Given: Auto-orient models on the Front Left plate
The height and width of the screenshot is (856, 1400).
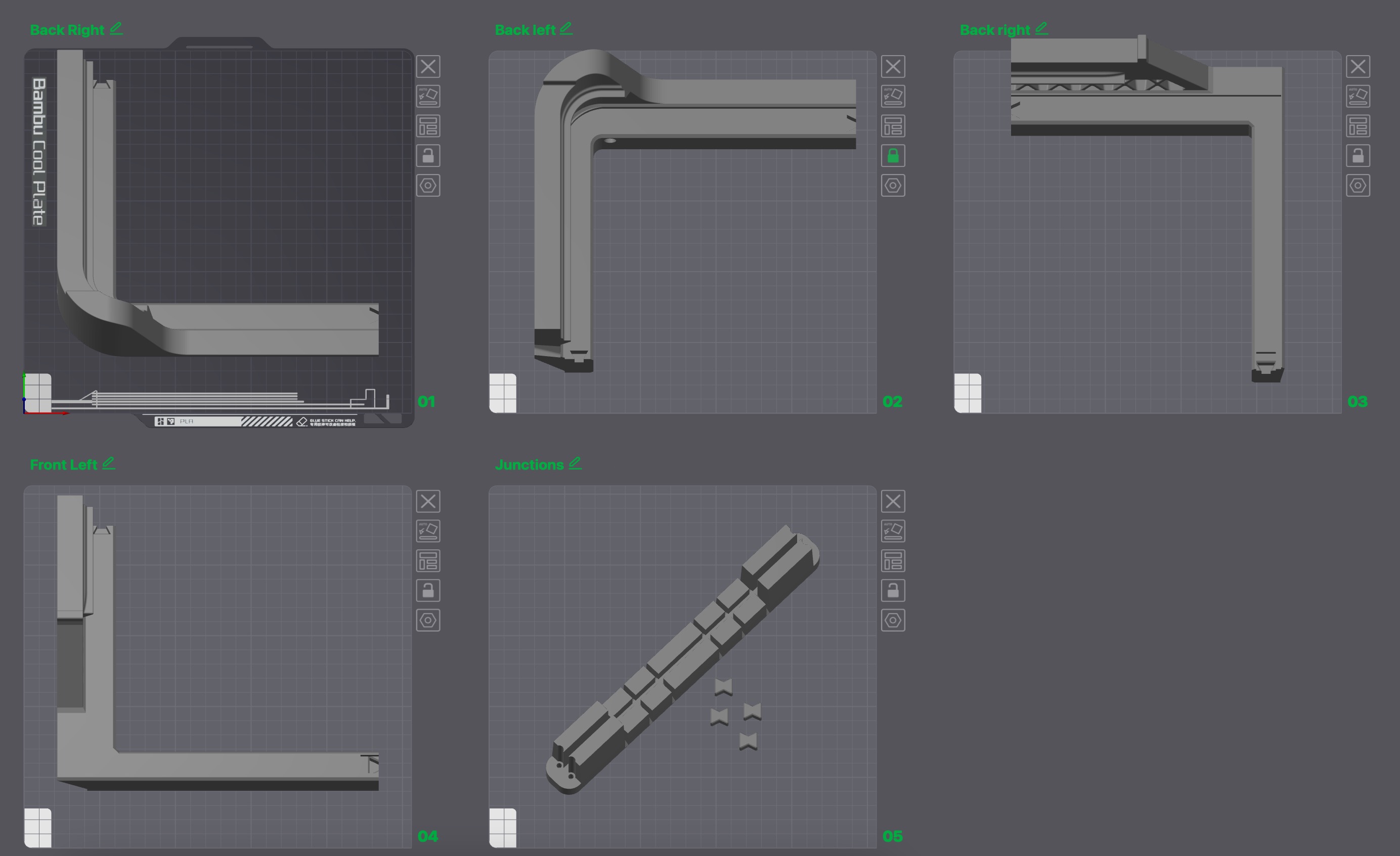Looking at the screenshot, I should 428,531.
